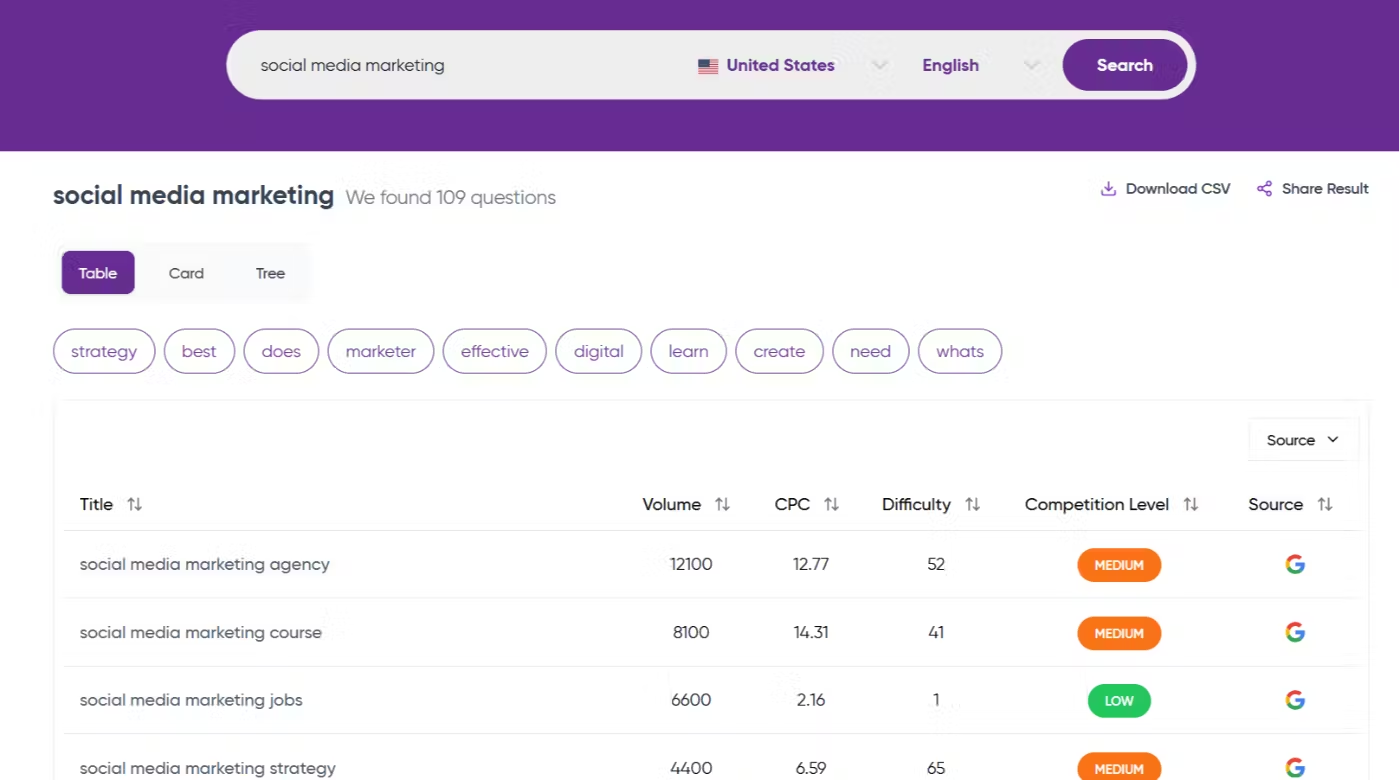Click Google icon in marketing strategy row
This screenshot has height=780, width=1400.
coord(1295,768)
